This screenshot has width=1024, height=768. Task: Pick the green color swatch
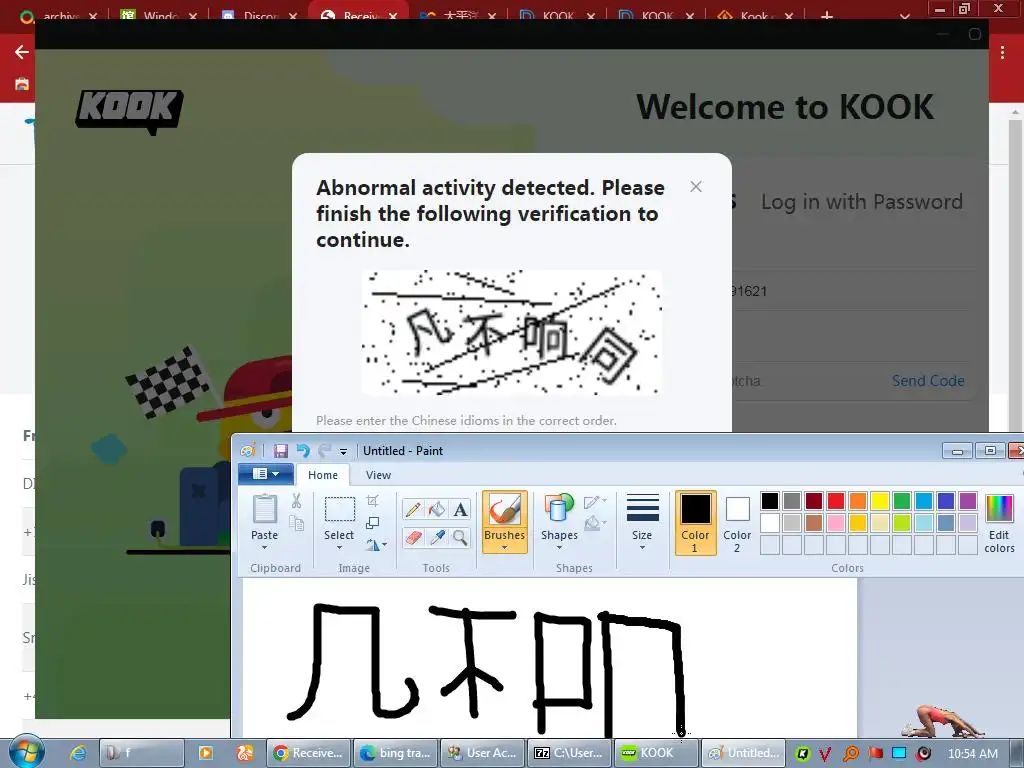click(902, 501)
